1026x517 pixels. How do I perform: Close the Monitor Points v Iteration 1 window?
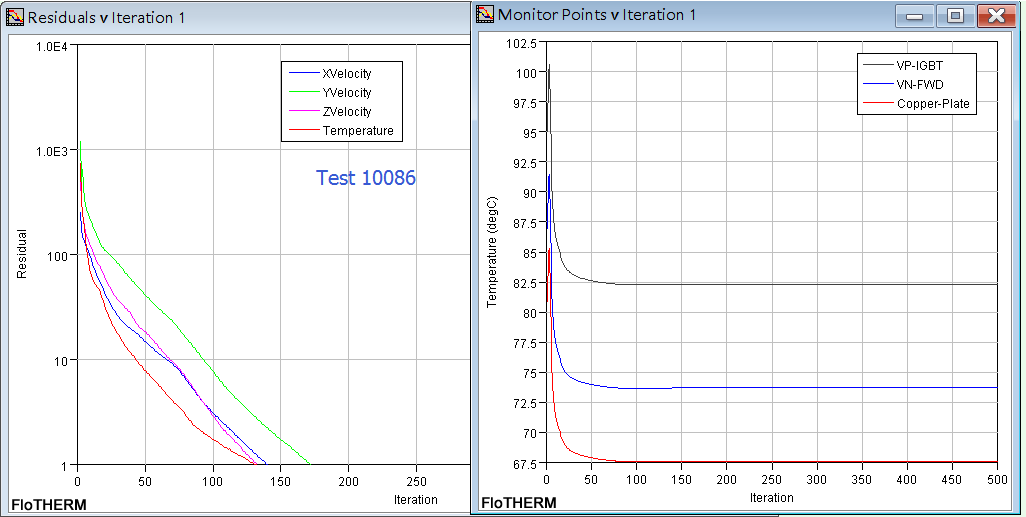[x=996, y=16]
